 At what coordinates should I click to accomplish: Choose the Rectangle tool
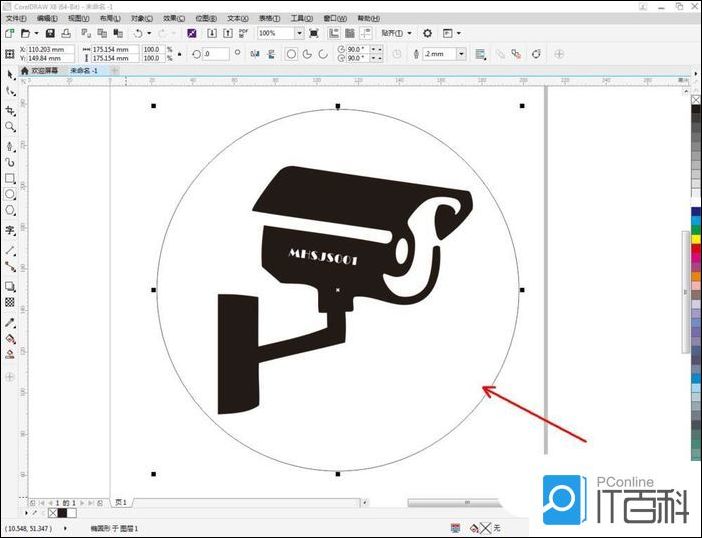pos(10,179)
